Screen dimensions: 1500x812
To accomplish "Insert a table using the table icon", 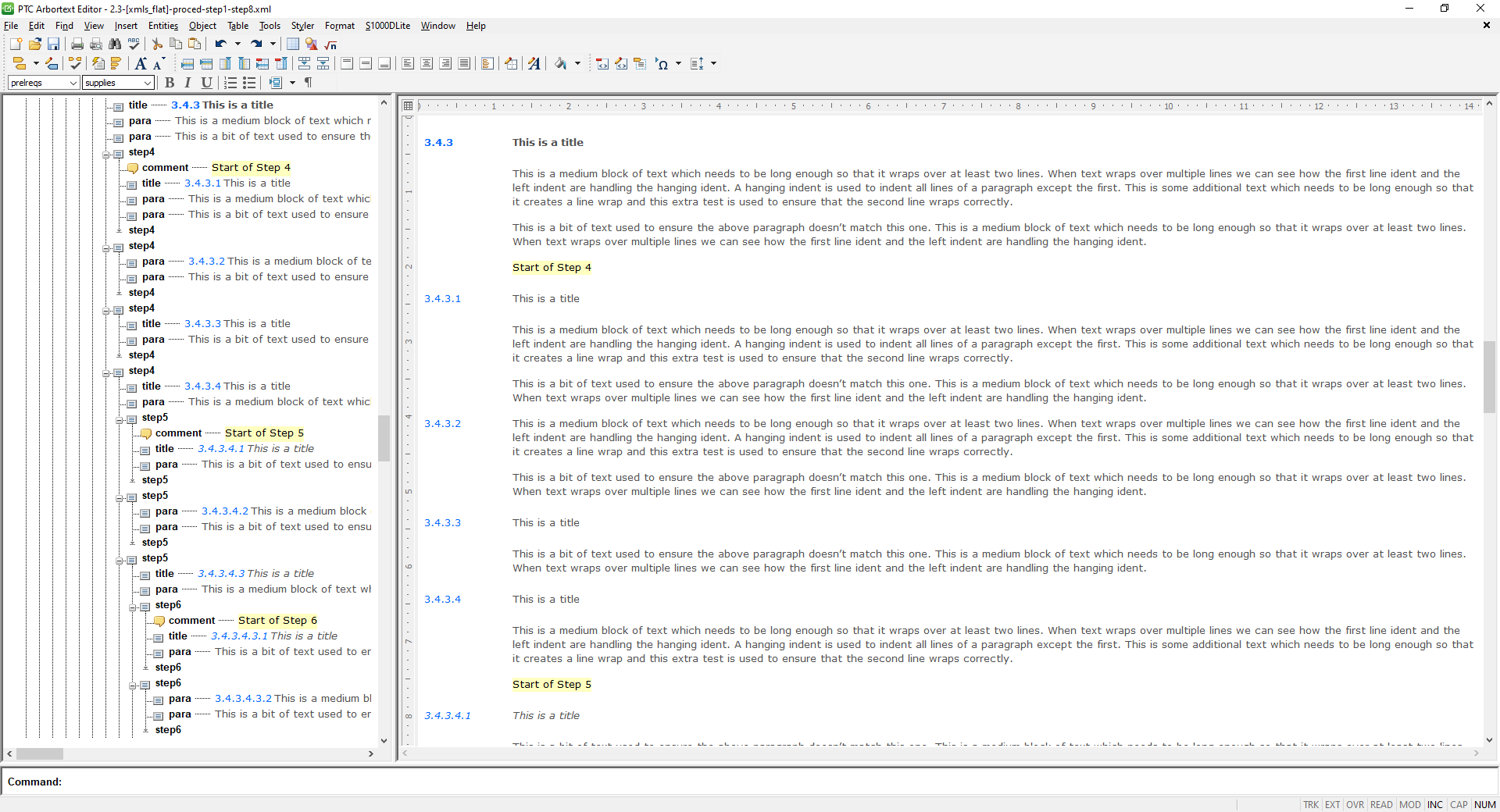I will pyautogui.click(x=291, y=45).
